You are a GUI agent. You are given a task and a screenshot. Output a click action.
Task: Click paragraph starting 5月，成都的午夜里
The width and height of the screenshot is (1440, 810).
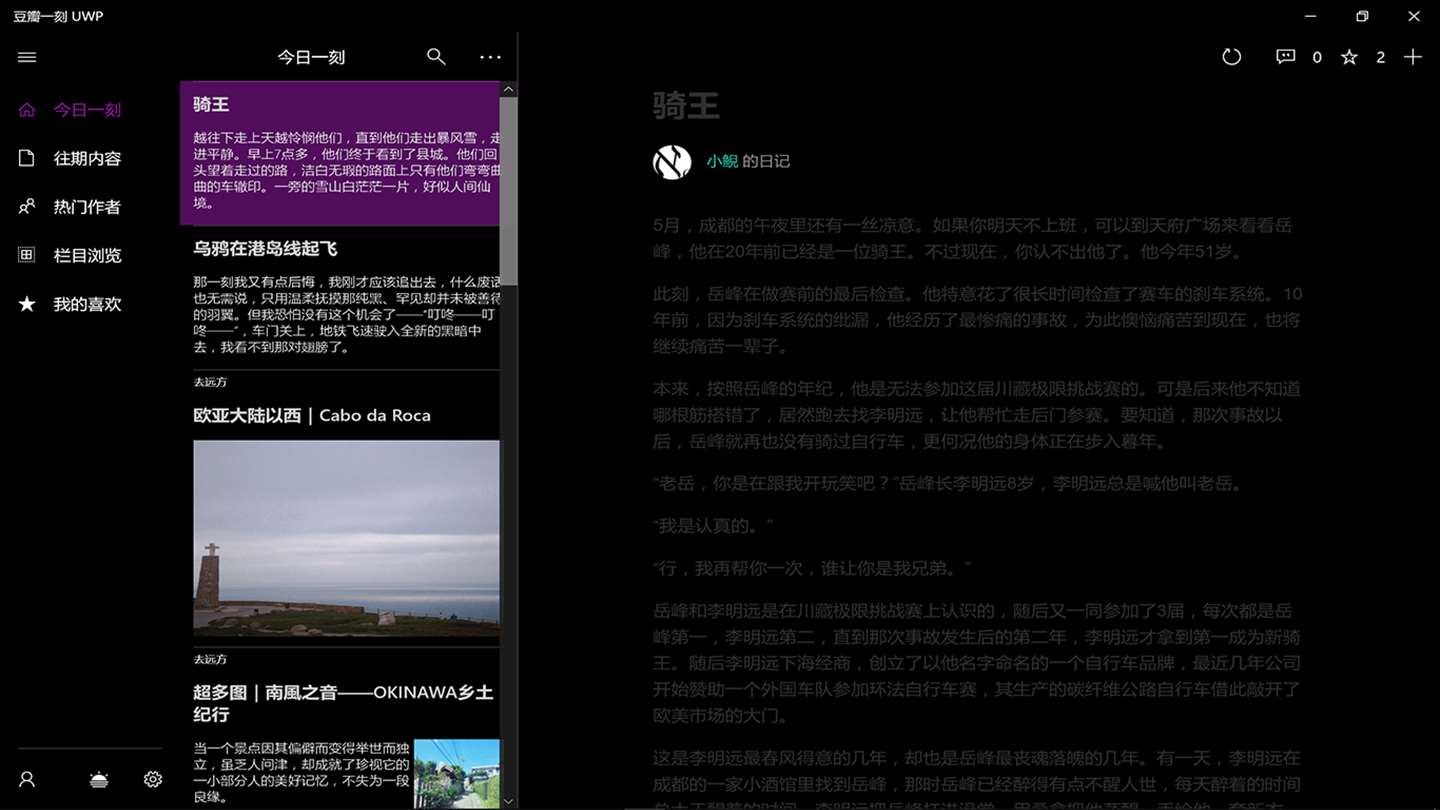pyautogui.click(x=972, y=238)
